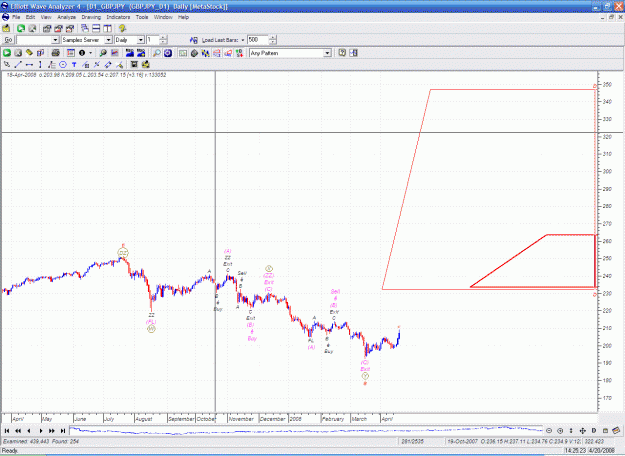Image resolution: width=625 pixels, height=456 pixels.
Task: Open the Tools menu
Action: (x=142, y=17)
